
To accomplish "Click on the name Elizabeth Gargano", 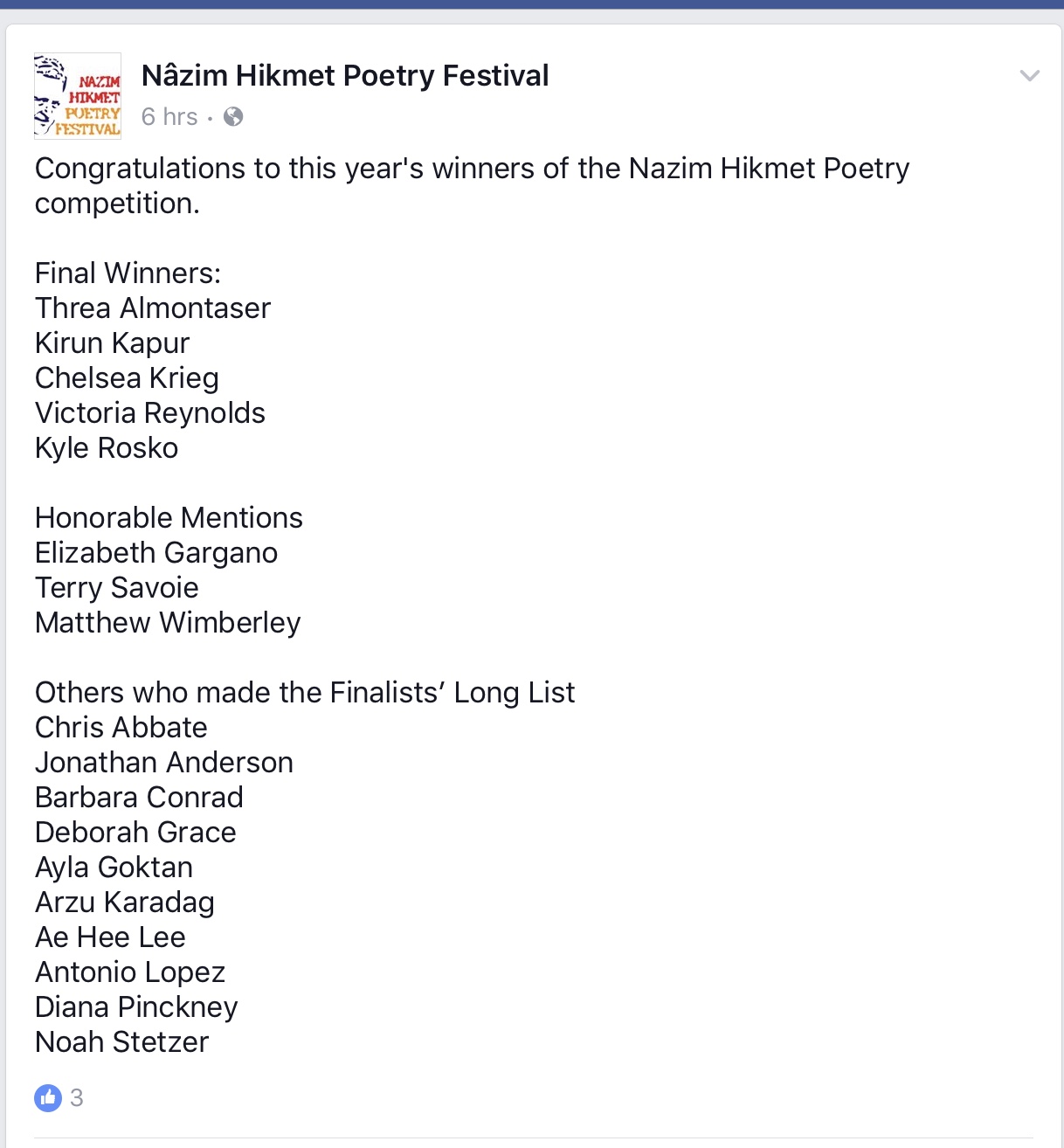I will click(x=156, y=553).
